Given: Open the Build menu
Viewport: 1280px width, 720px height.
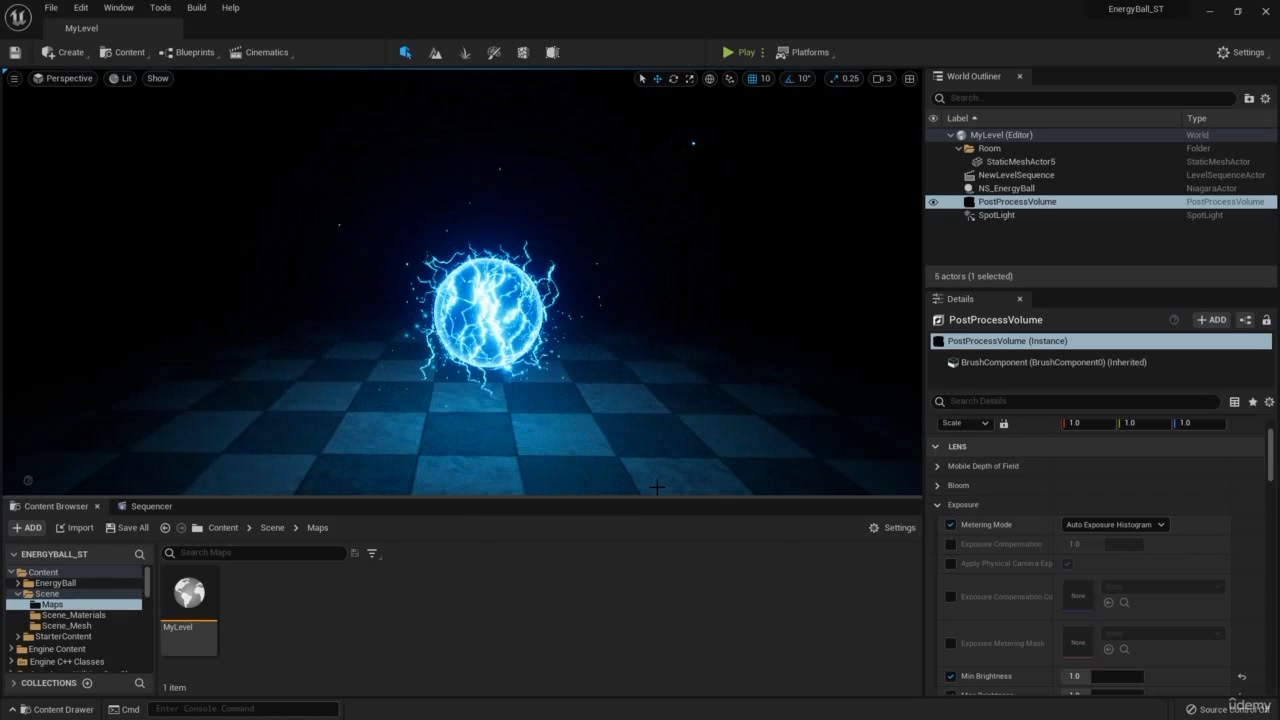Looking at the screenshot, I should click(196, 8).
